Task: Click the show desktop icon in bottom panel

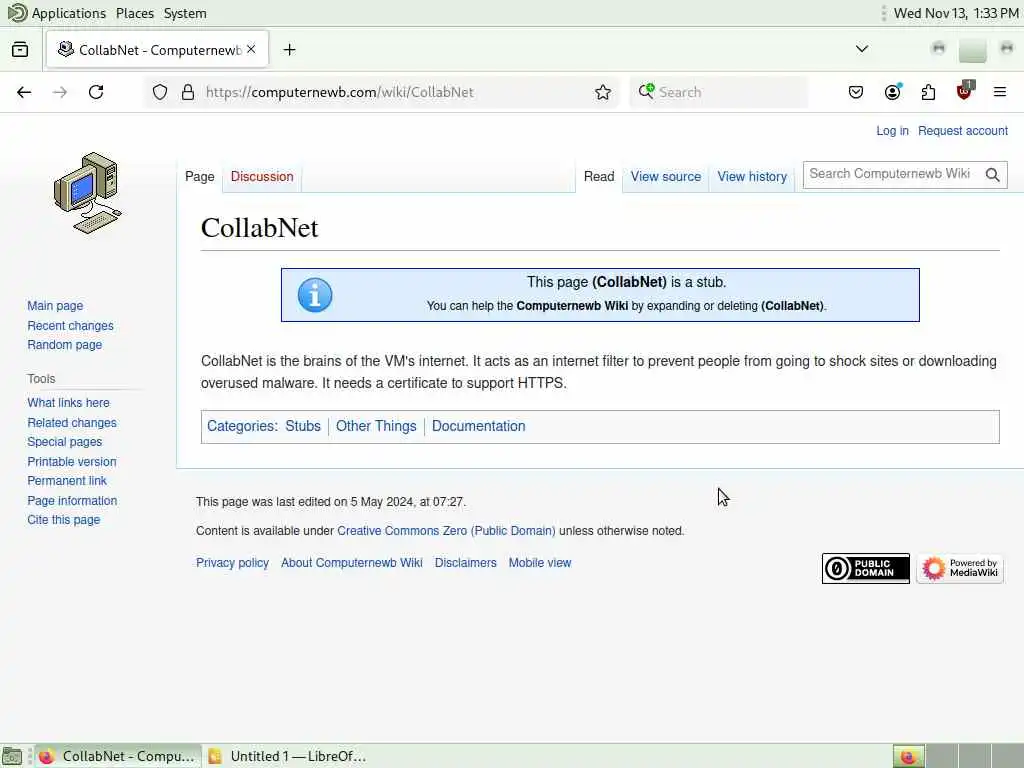Action: [12, 756]
